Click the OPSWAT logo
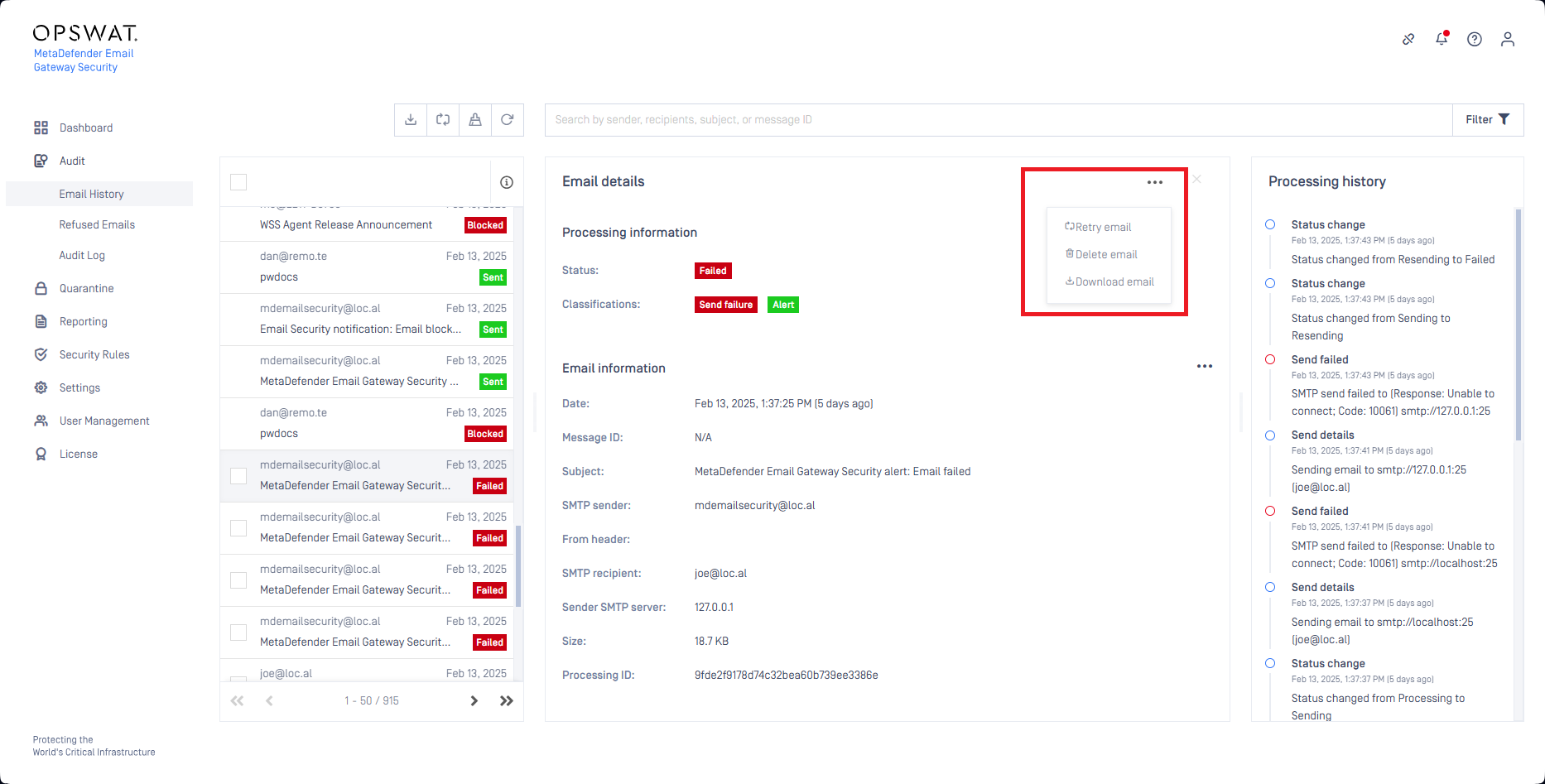This screenshot has height=784, width=1545. [x=84, y=33]
